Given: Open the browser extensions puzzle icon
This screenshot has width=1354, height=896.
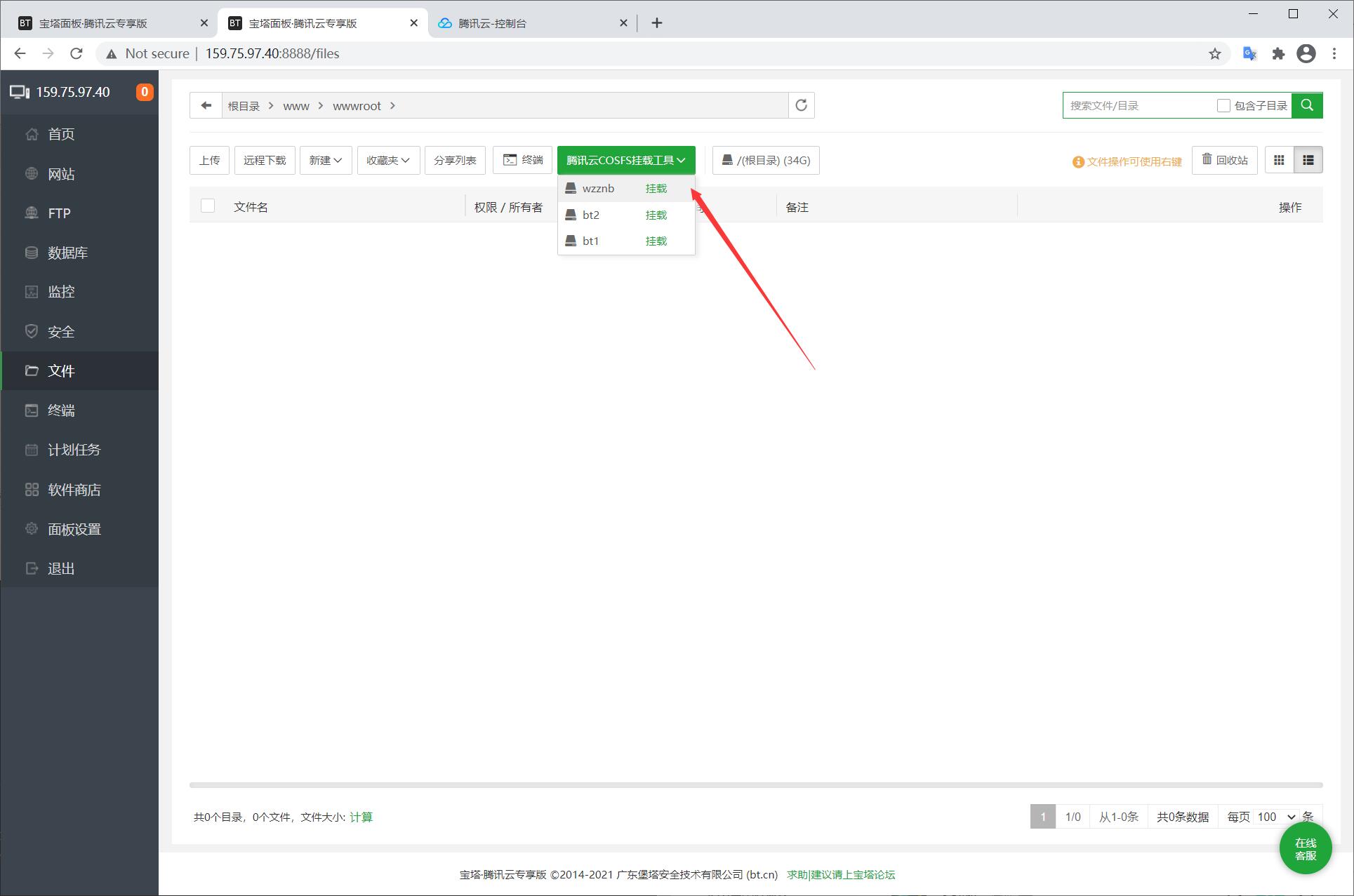Looking at the screenshot, I should pyautogui.click(x=1278, y=54).
